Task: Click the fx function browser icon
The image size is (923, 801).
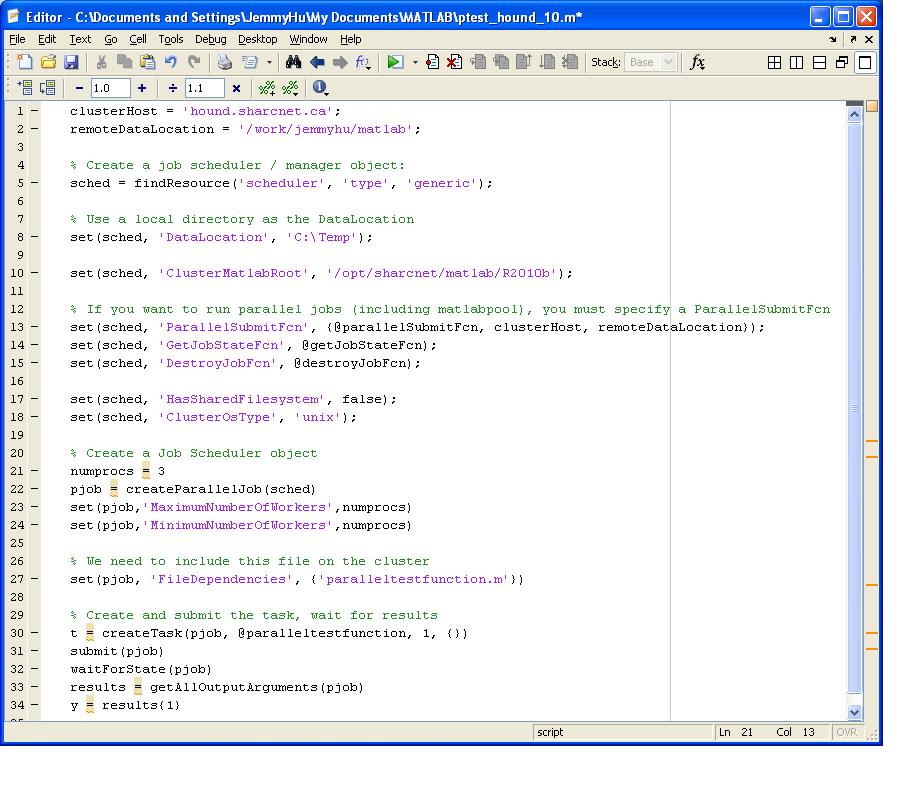Action: coord(697,62)
